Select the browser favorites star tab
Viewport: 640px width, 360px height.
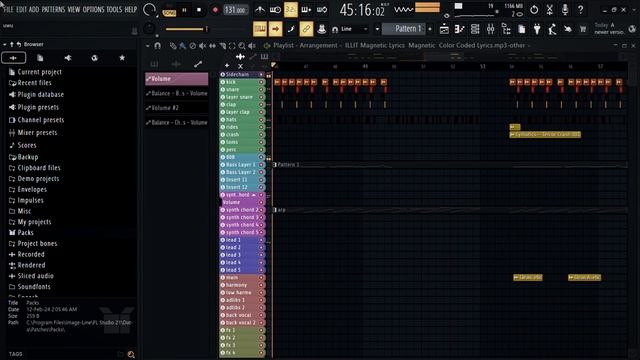point(122,58)
